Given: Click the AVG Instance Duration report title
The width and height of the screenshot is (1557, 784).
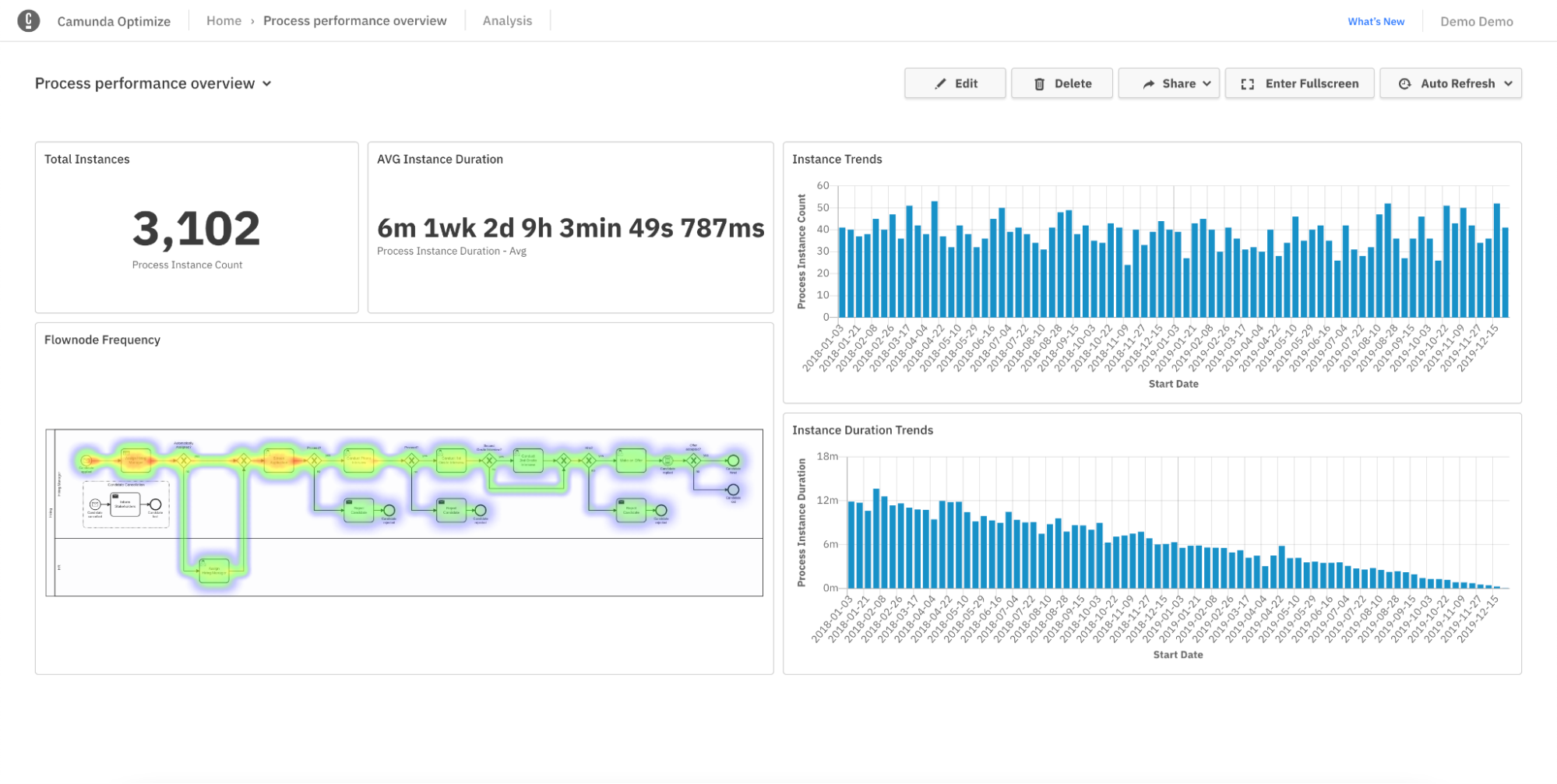Looking at the screenshot, I should point(439,159).
